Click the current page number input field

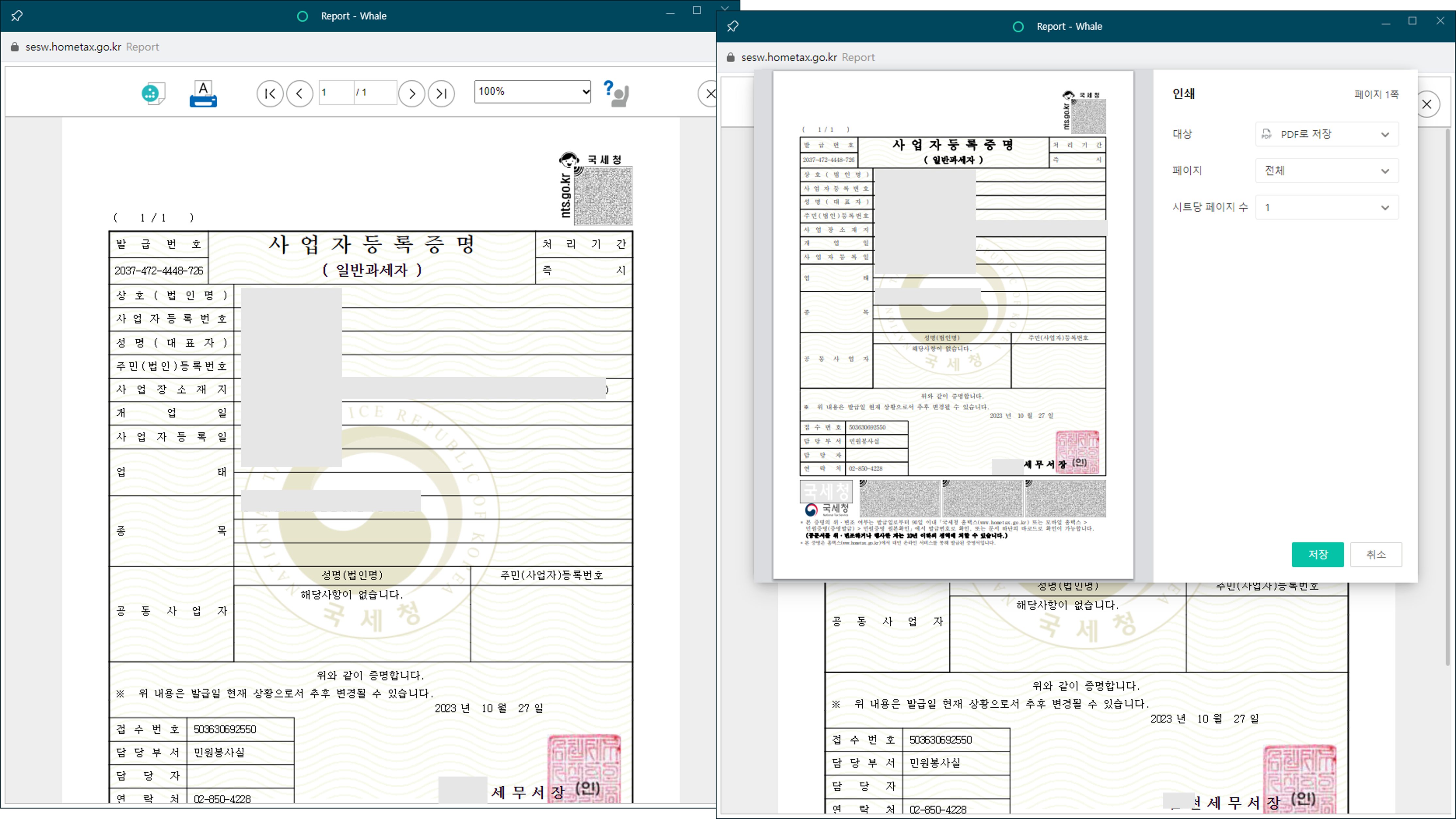[x=336, y=92]
